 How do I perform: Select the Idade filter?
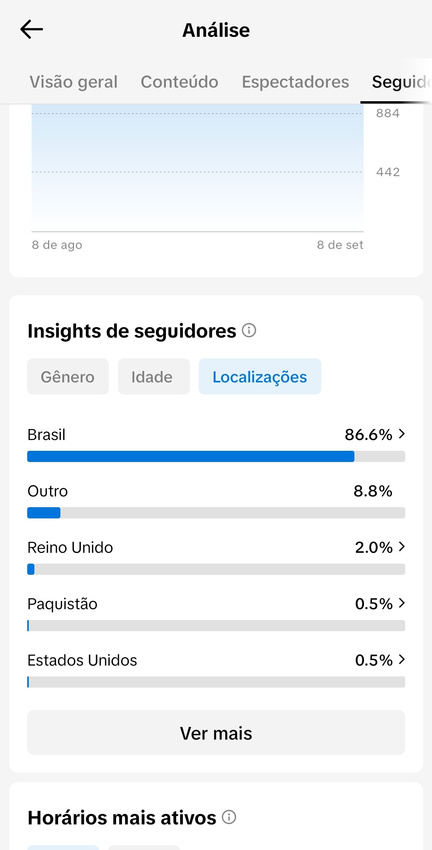pos(154,376)
